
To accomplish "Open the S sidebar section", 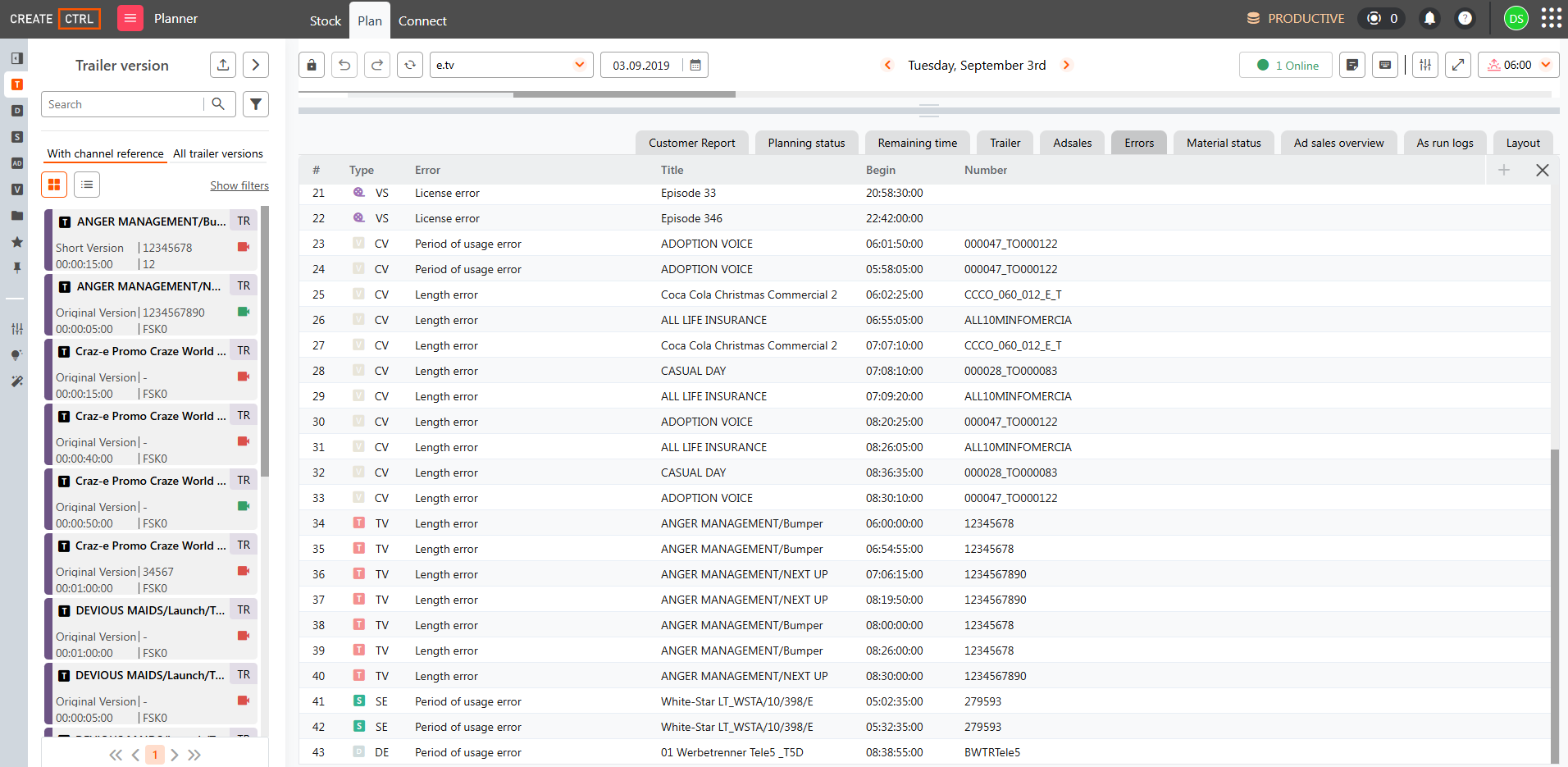I will coord(17,137).
